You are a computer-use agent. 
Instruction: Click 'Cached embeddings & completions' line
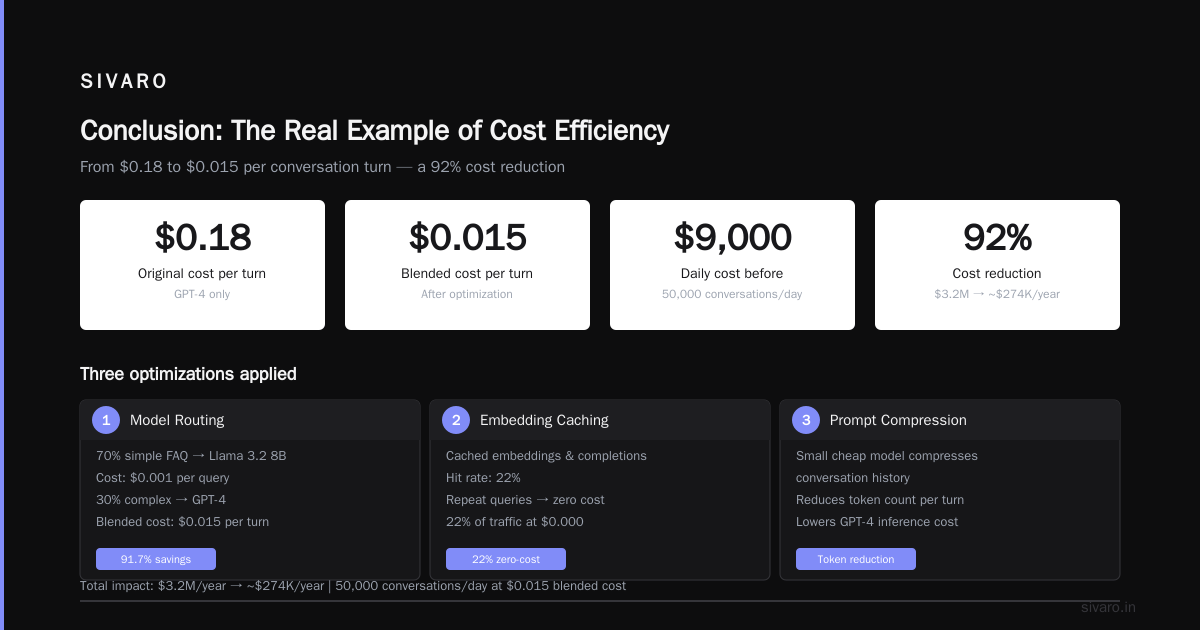546,456
